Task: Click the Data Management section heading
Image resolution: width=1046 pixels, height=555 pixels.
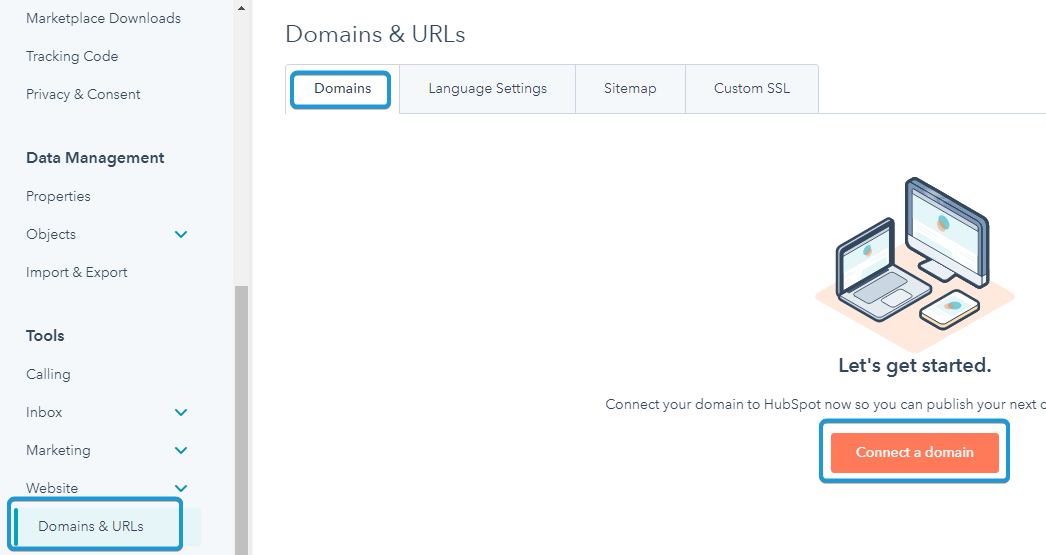Action: [x=95, y=158]
